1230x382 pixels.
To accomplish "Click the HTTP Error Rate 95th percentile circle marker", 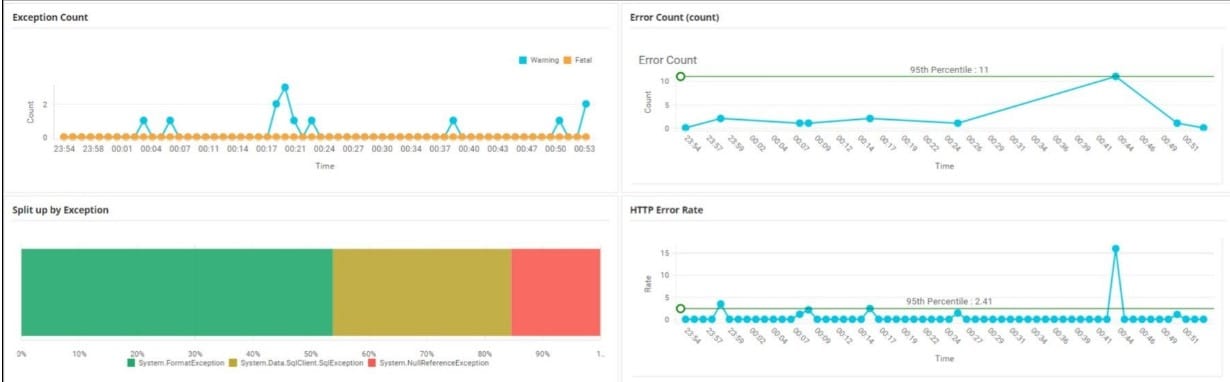I will coord(680,309).
